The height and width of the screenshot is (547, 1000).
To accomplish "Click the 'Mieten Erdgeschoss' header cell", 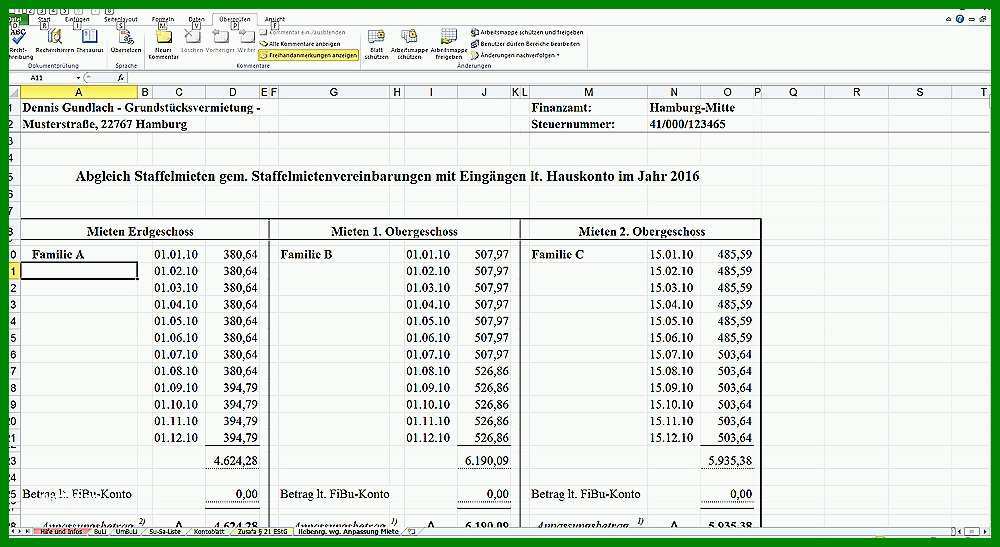I will [140, 231].
